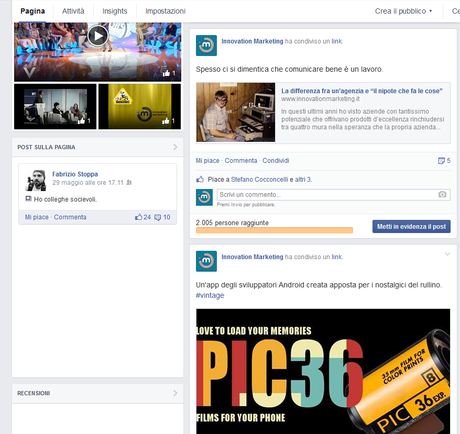Expand the Post sulla pagina section arrow
Viewport: 460px width, 434px height.
(x=175, y=147)
